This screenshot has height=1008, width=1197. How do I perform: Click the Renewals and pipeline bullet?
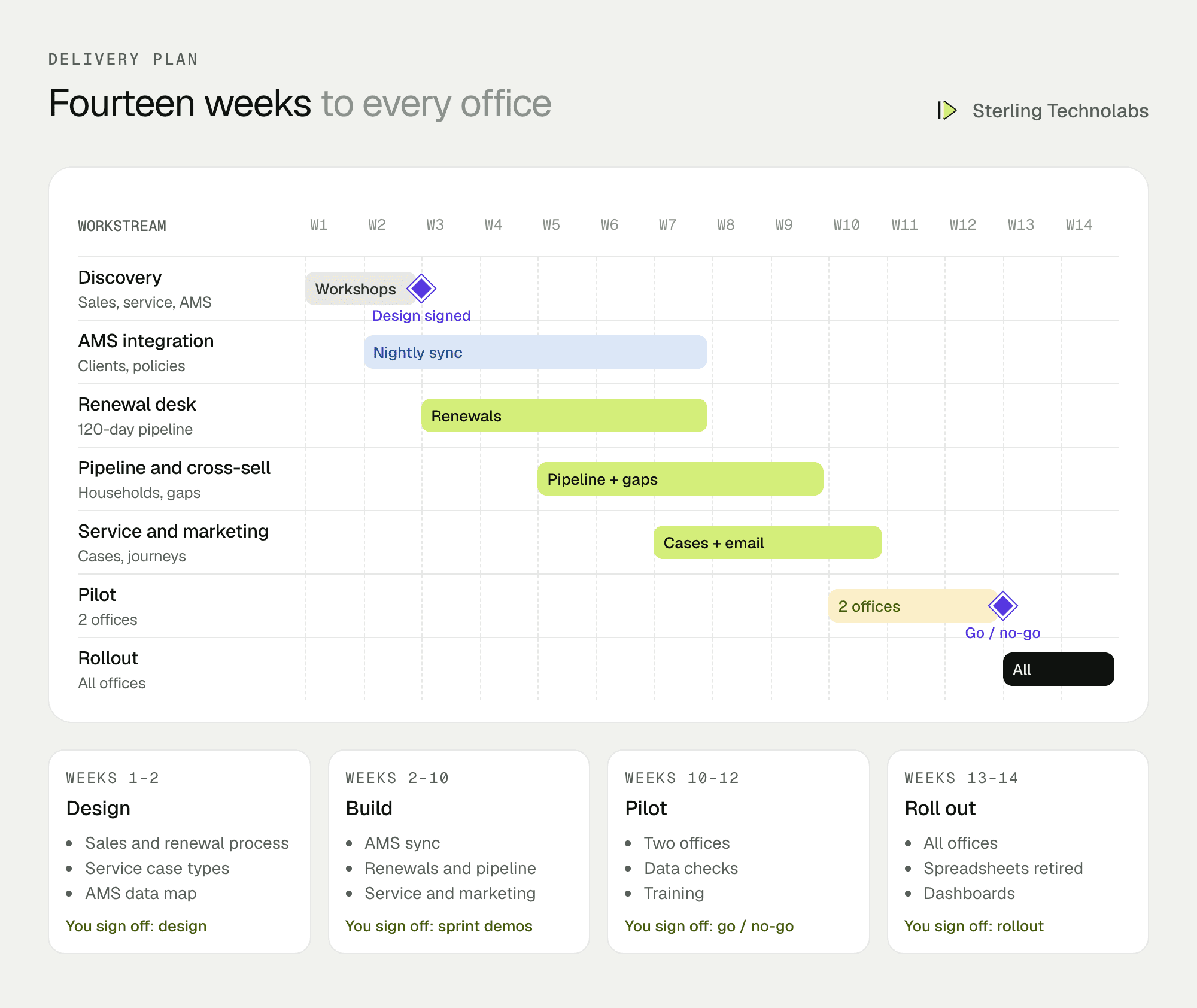coord(450,869)
